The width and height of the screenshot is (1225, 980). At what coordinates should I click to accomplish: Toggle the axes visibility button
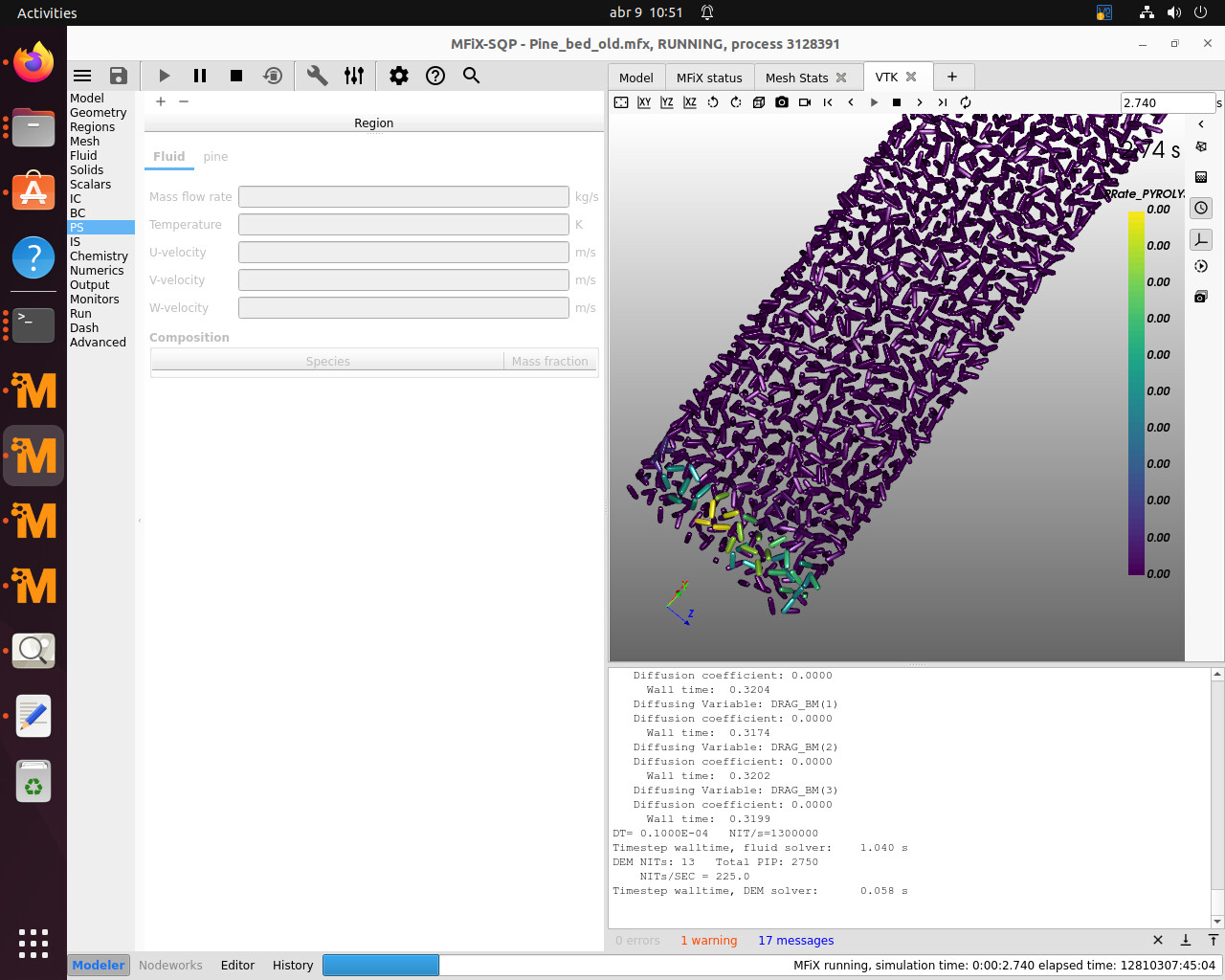click(1201, 239)
